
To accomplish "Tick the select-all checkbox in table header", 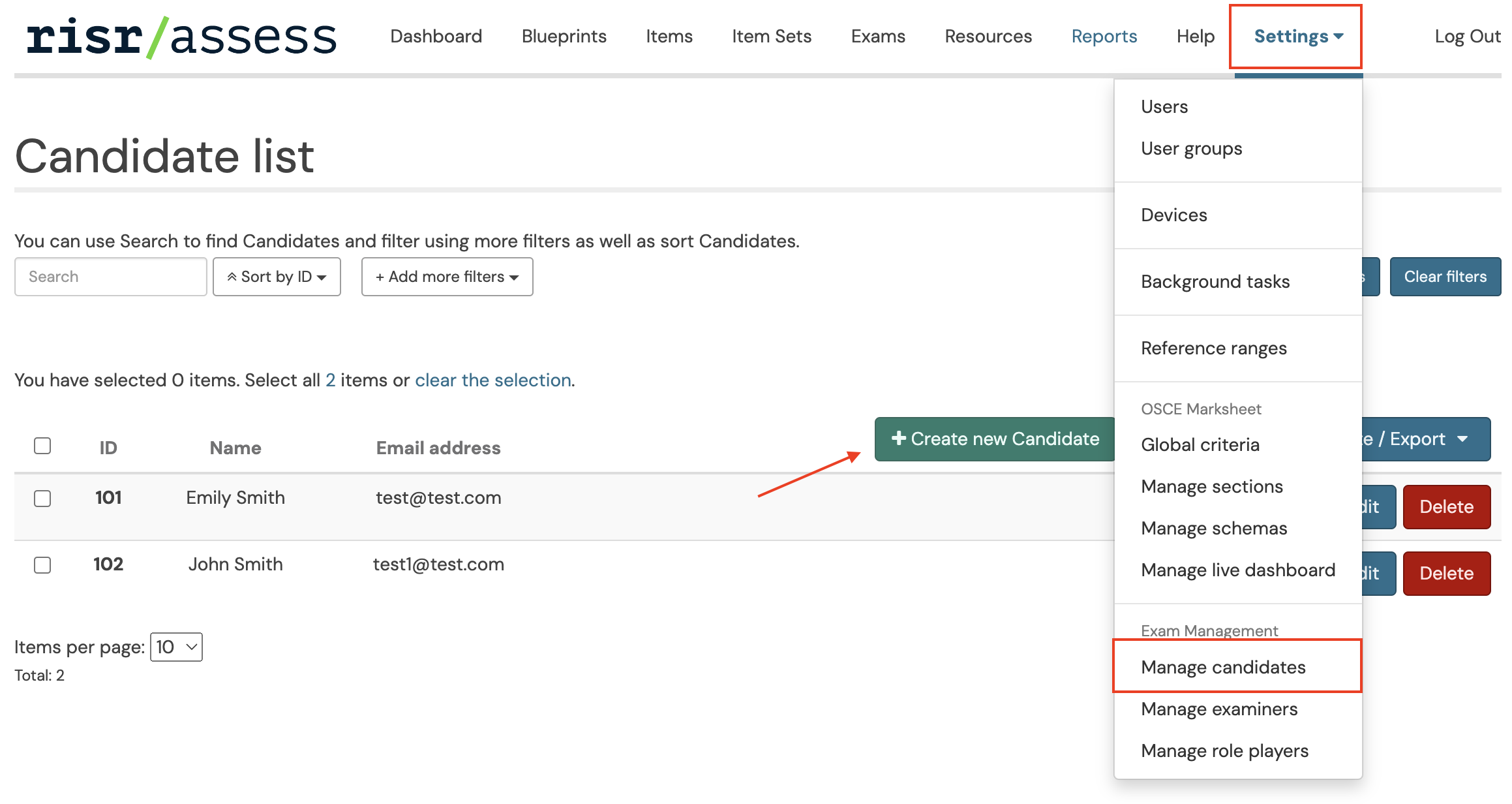I will [x=42, y=446].
